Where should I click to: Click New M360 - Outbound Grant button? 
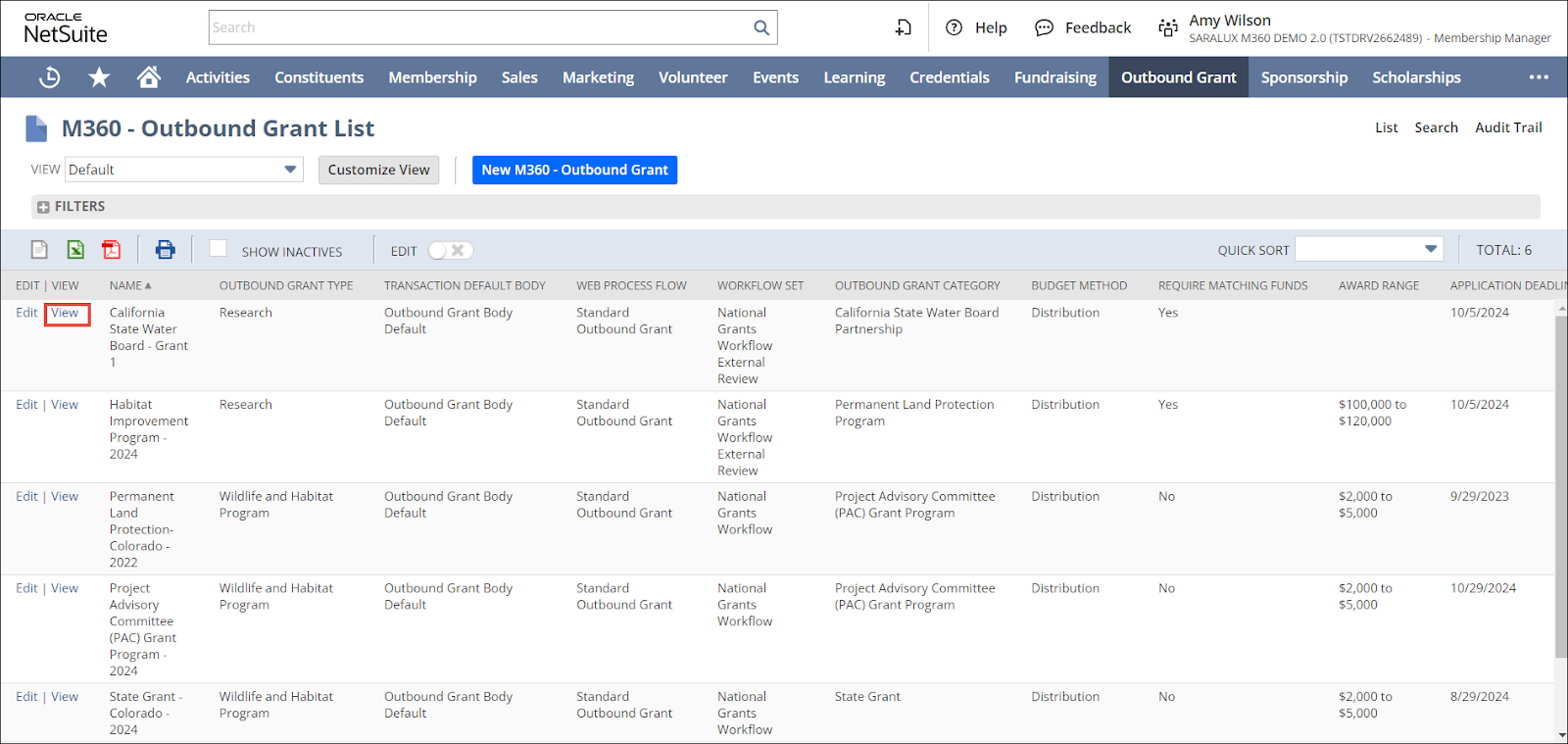click(x=574, y=170)
